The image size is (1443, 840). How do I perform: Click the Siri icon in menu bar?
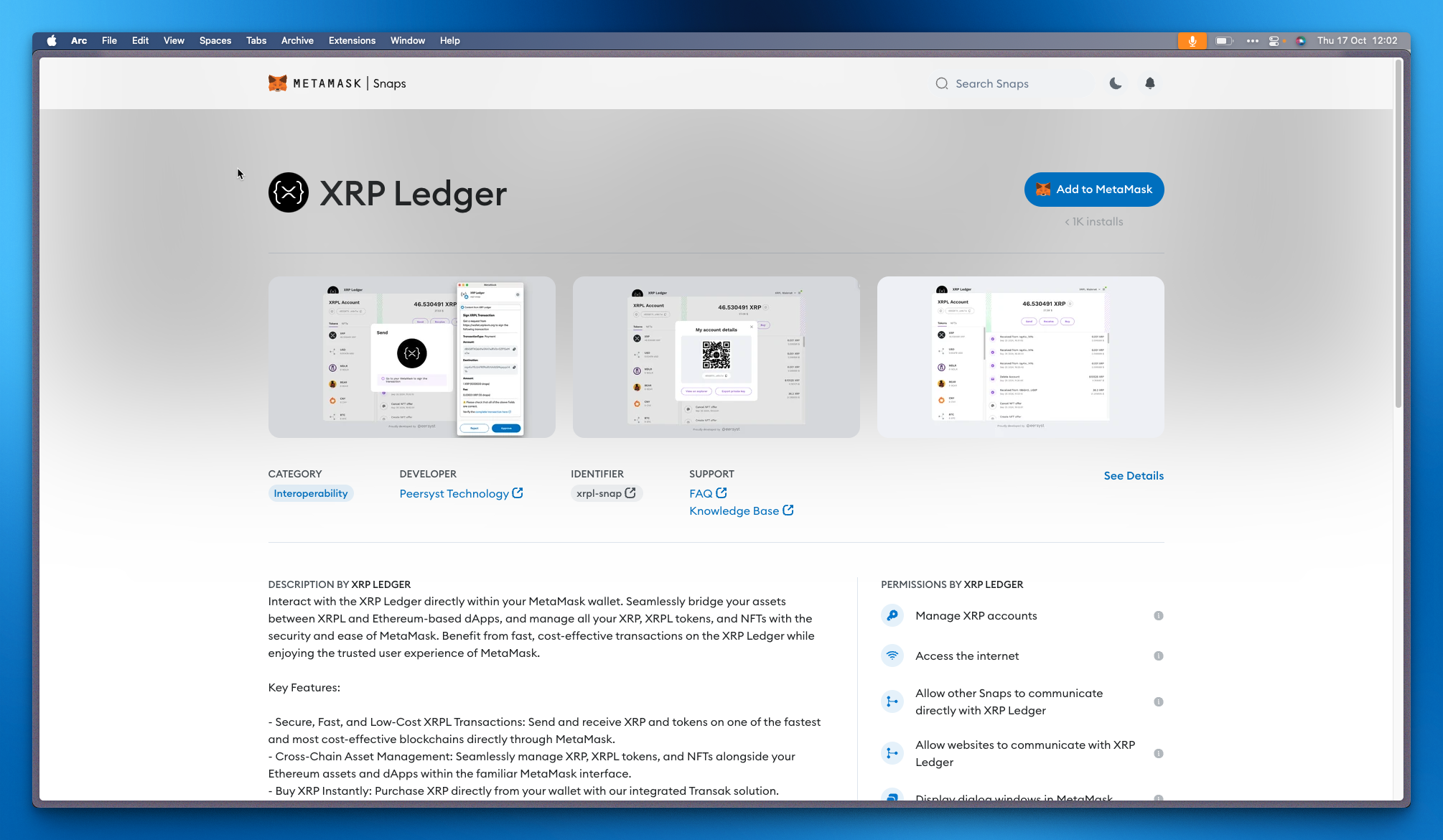tap(1301, 41)
